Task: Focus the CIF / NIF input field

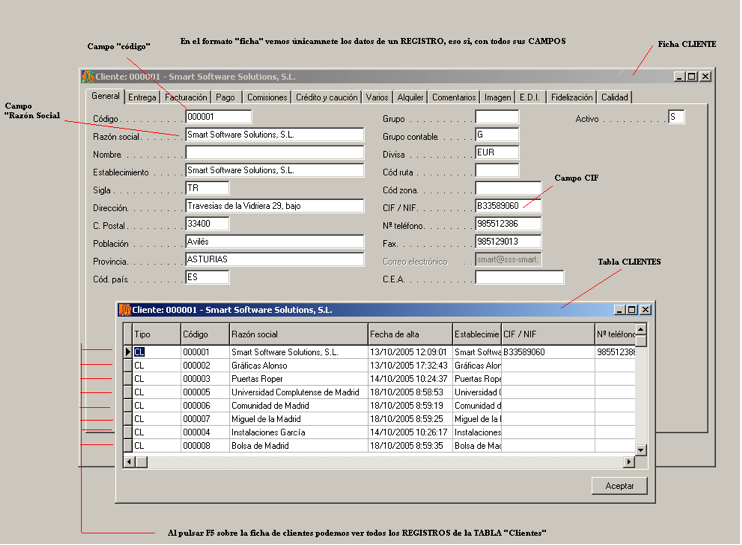Action: 507,207
